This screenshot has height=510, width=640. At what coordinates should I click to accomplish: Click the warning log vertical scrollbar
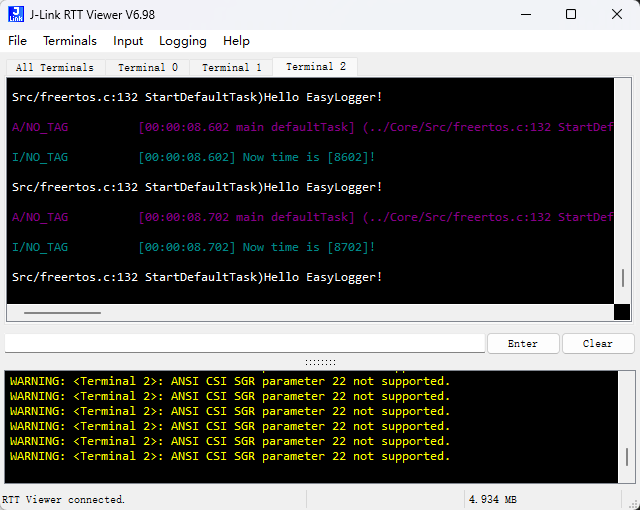point(627,455)
